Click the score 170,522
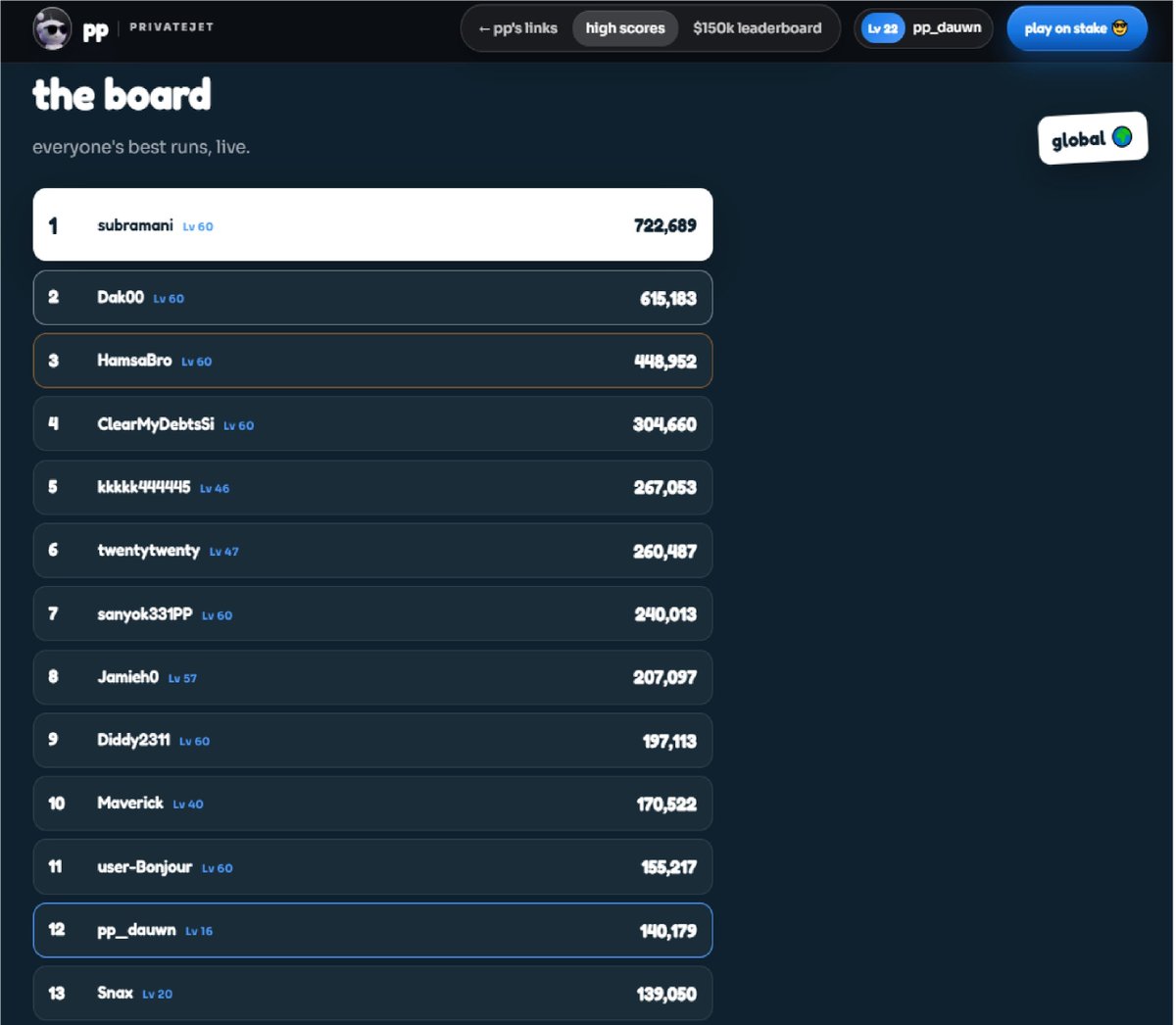 [x=667, y=805]
